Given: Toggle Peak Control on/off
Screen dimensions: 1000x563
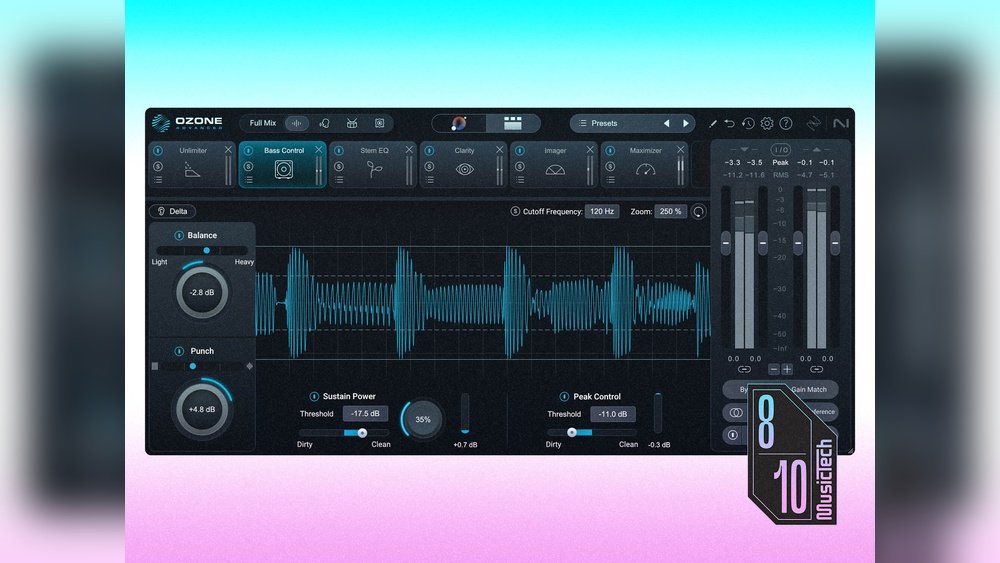Looking at the screenshot, I should (564, 397).
